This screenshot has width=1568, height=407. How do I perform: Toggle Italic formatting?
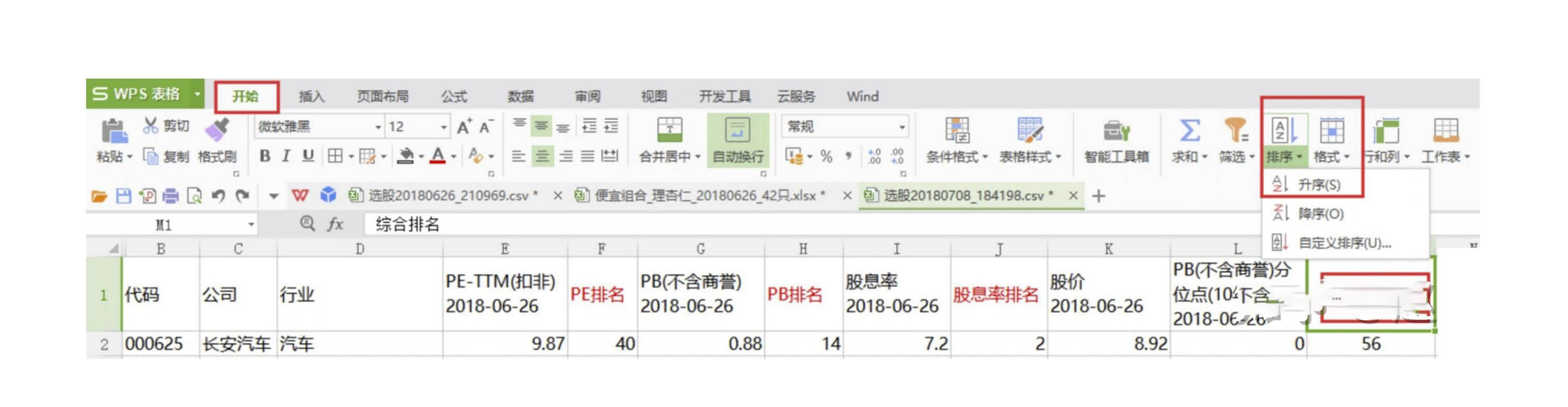click(x=286, y=157)
